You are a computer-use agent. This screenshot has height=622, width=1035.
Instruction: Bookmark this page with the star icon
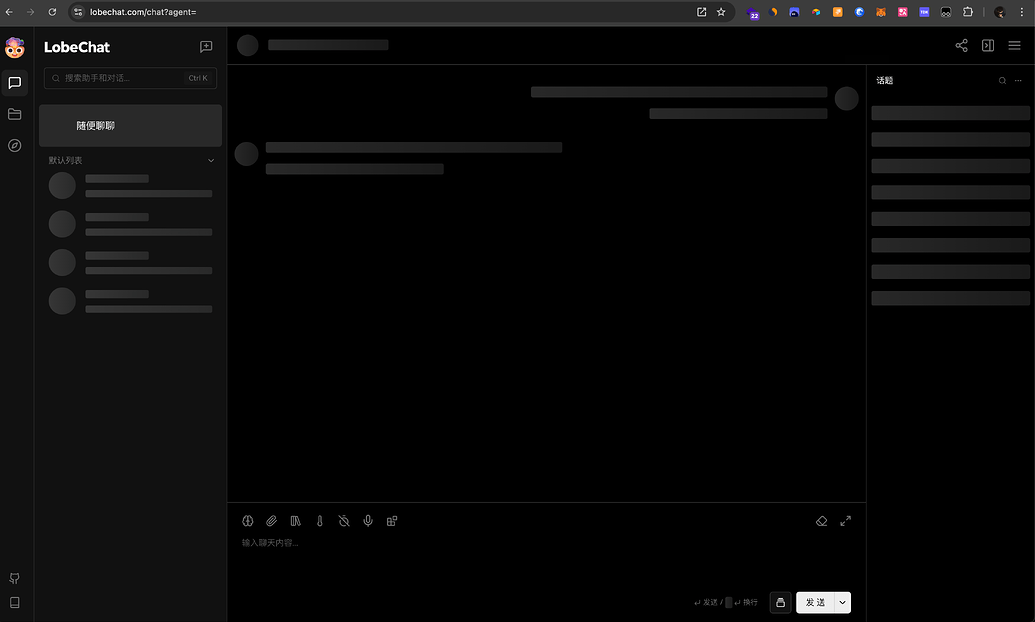721,12
